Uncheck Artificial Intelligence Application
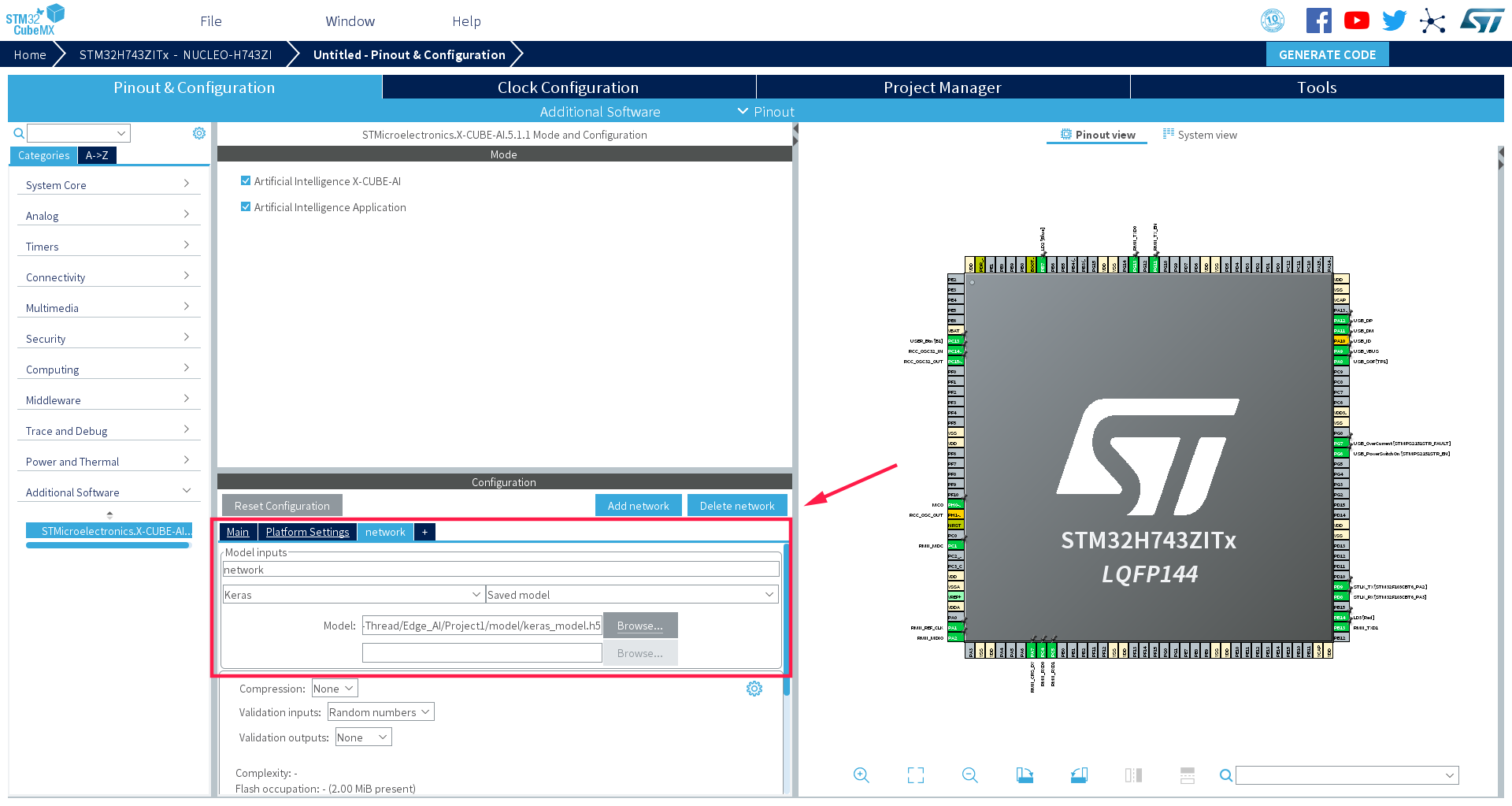 [246, 206]
